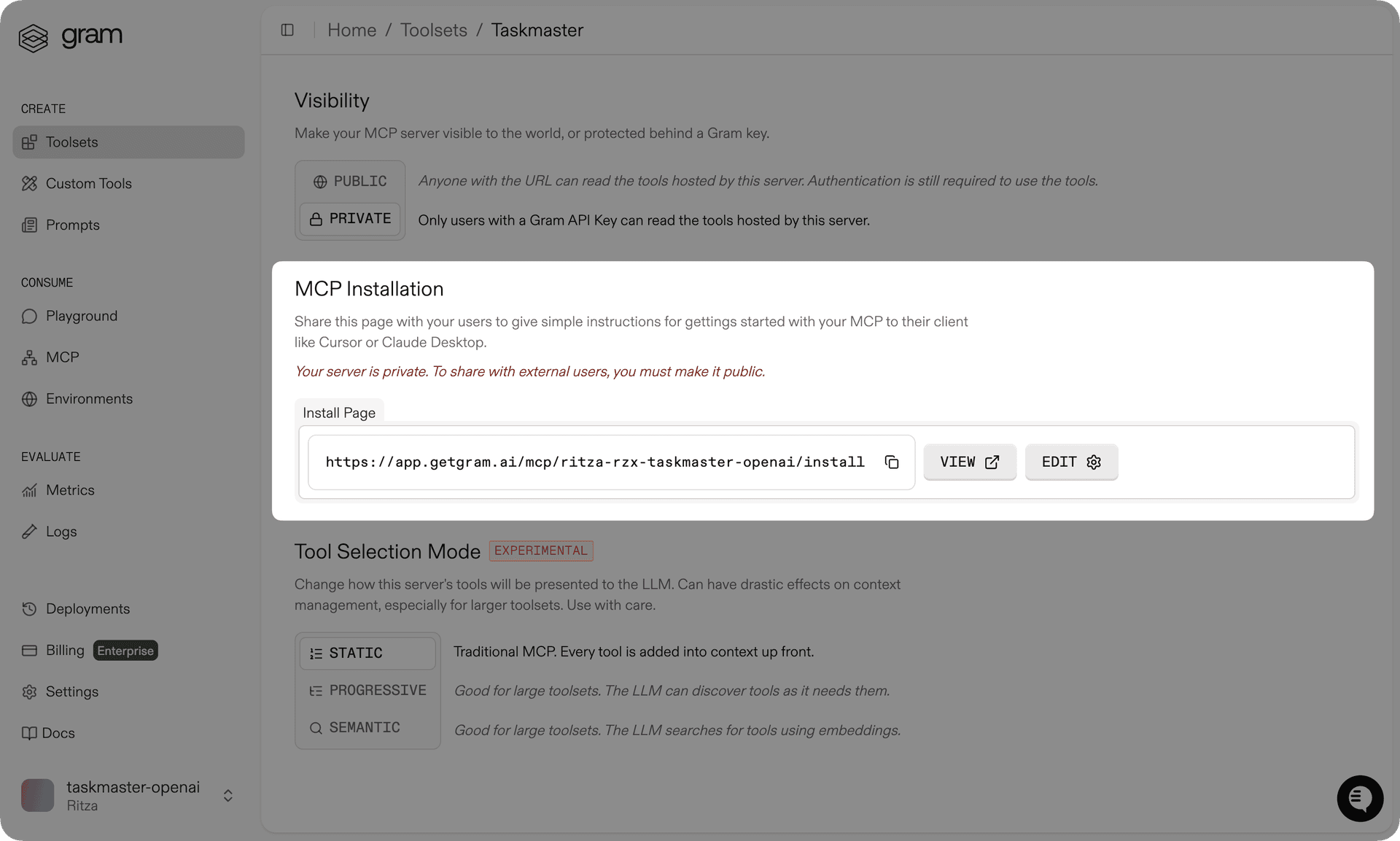This screenshot has height=841, width=1400.
Task: Select the install page URL field
Action: tap(595, 462)
